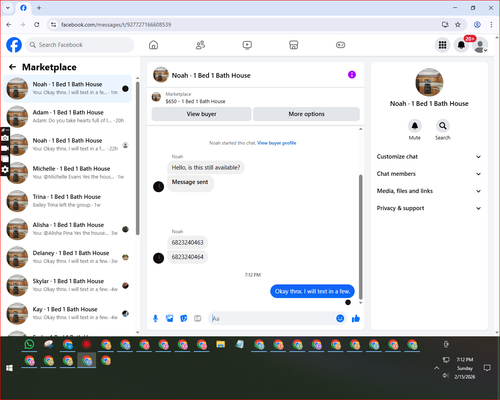Mute the conversation with bell icon

(x=415, y=126)
